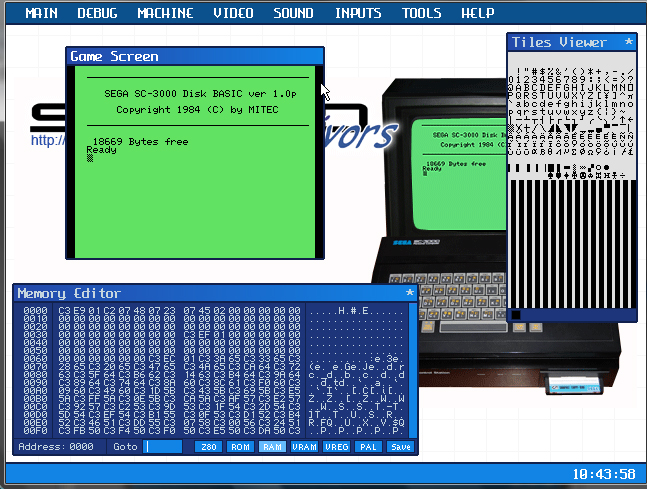Open the MACHINE menu

pyautogui.click(x=165, y=13)
